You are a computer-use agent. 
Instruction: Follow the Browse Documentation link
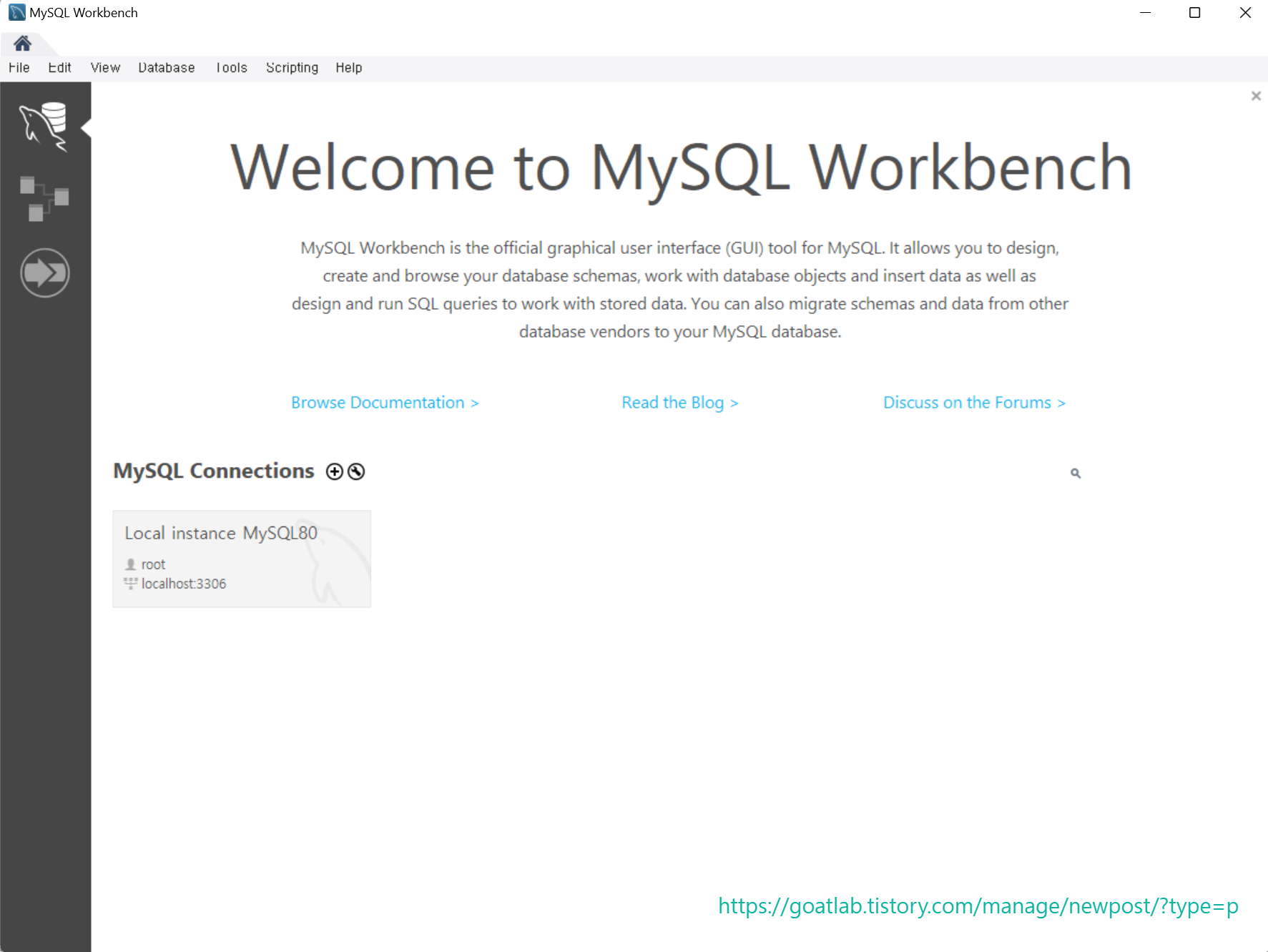pos(385,403)
